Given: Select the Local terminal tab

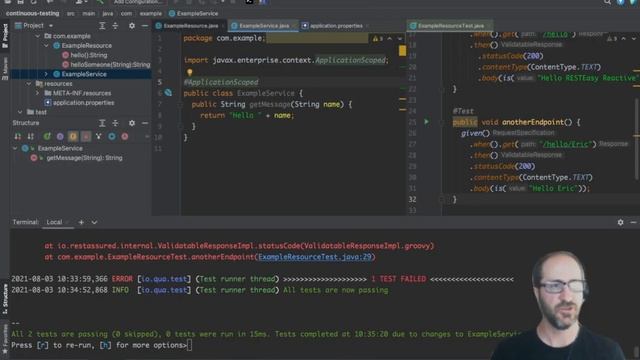Looking at the screenshot, I should (x=54, y=222).
